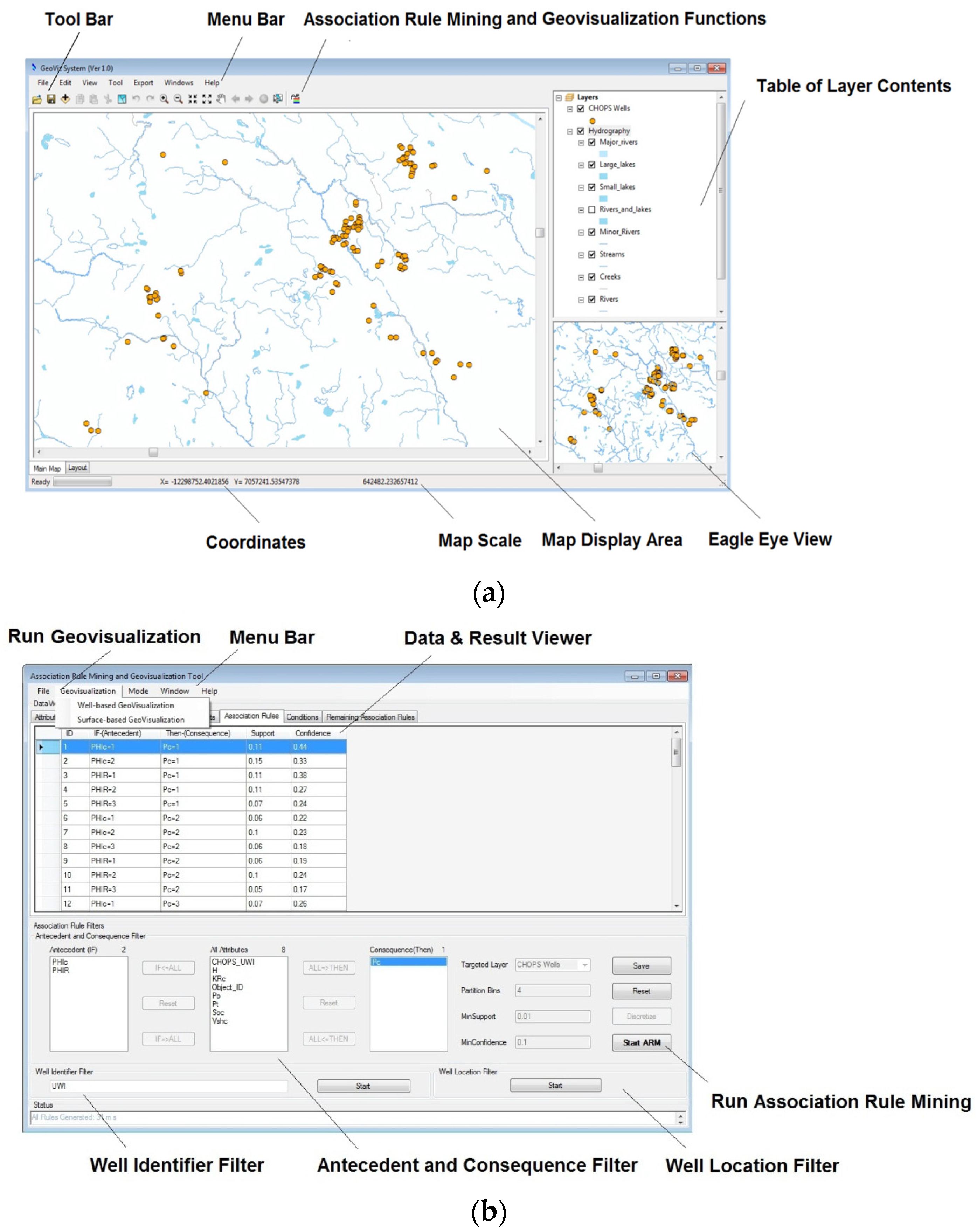Click the Save button in filters
The width and height of the screenshot is (977, 1232).
[641, 966]
